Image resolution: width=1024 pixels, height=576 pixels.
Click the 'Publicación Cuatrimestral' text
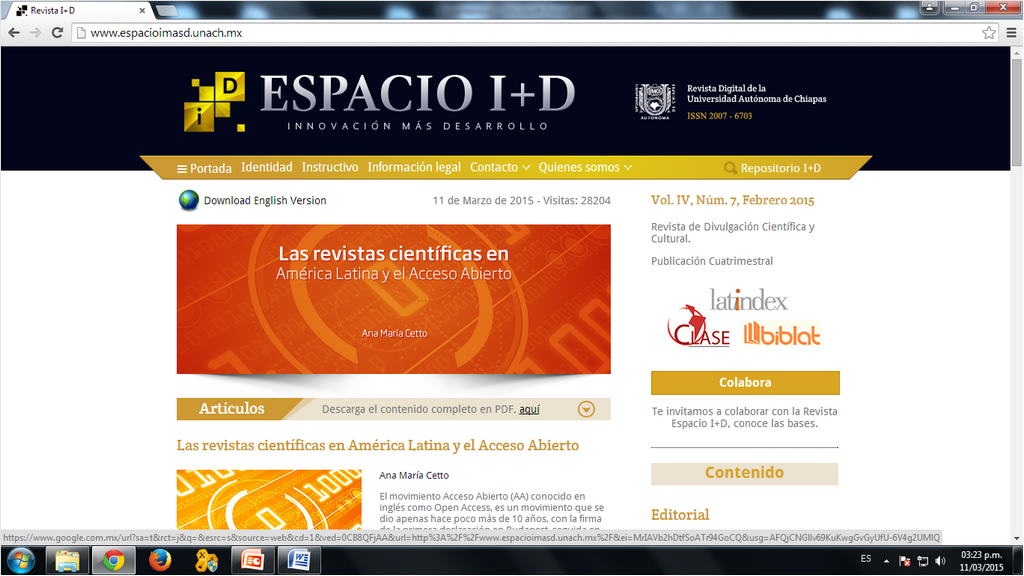(712, 261)
